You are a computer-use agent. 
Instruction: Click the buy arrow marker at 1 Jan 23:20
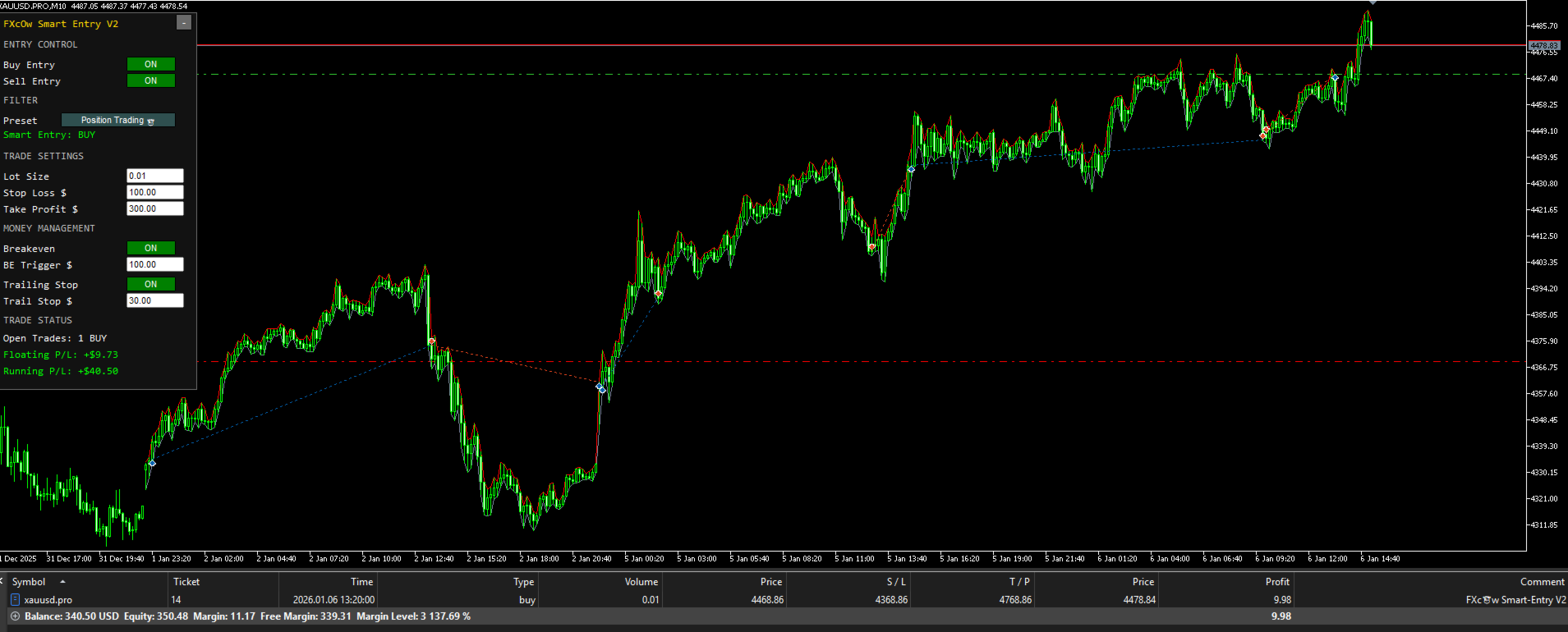click(152, 464)
